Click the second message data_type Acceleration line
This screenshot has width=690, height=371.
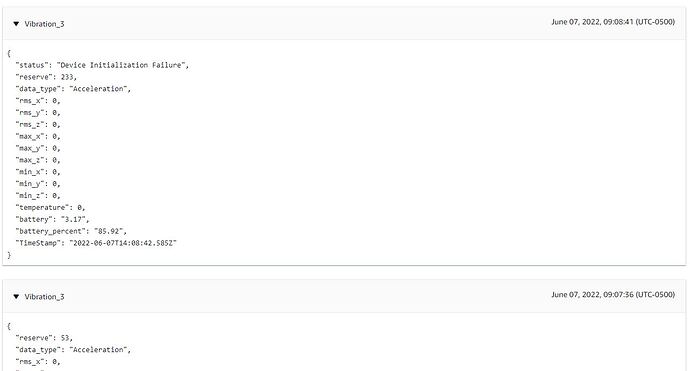pos(73,350)
